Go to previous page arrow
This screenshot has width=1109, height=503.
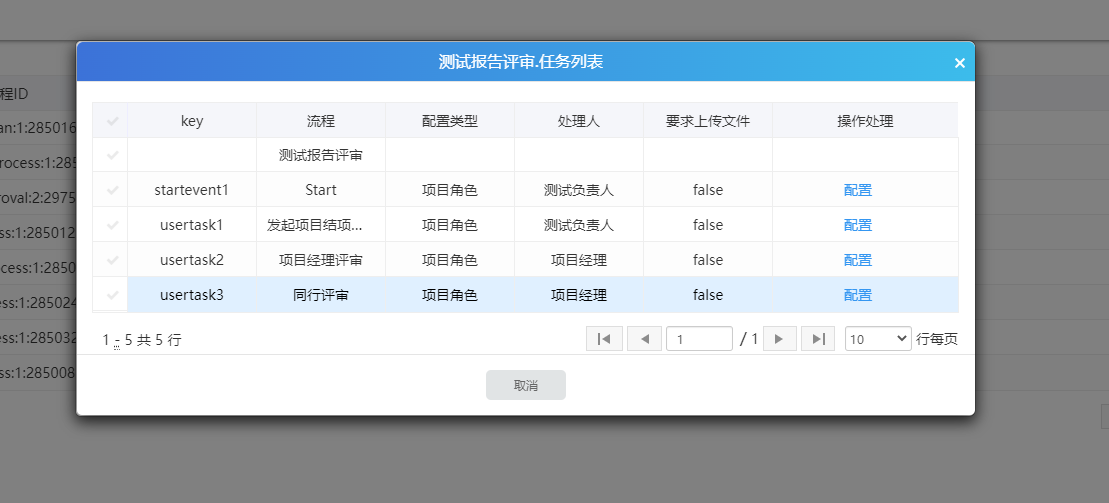(644, 339)
